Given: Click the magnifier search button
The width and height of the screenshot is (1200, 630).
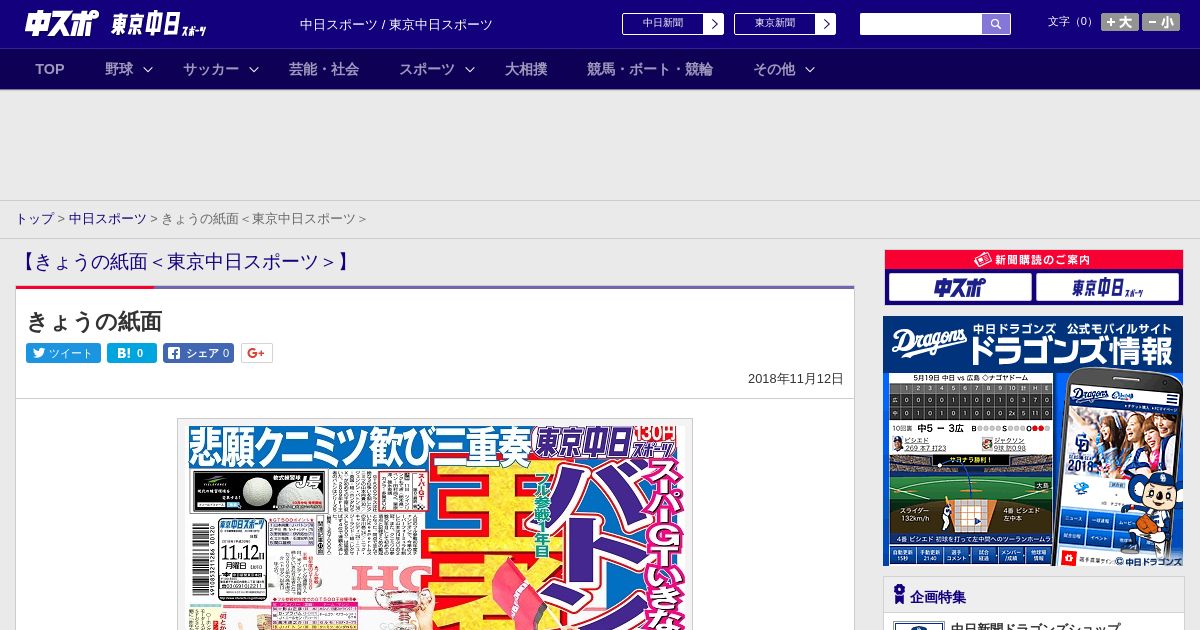Looking at the screenshot, I should [x=996, y=24].
